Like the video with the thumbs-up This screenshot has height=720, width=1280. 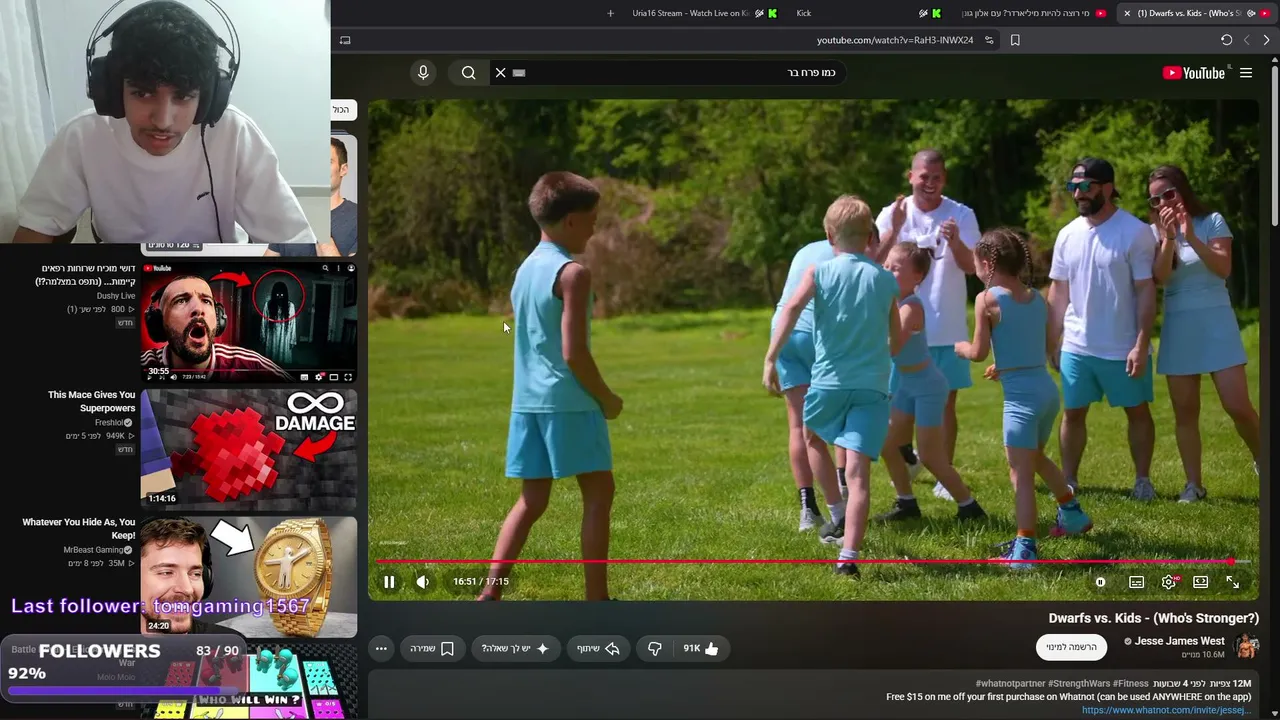(x=701, y=648)
